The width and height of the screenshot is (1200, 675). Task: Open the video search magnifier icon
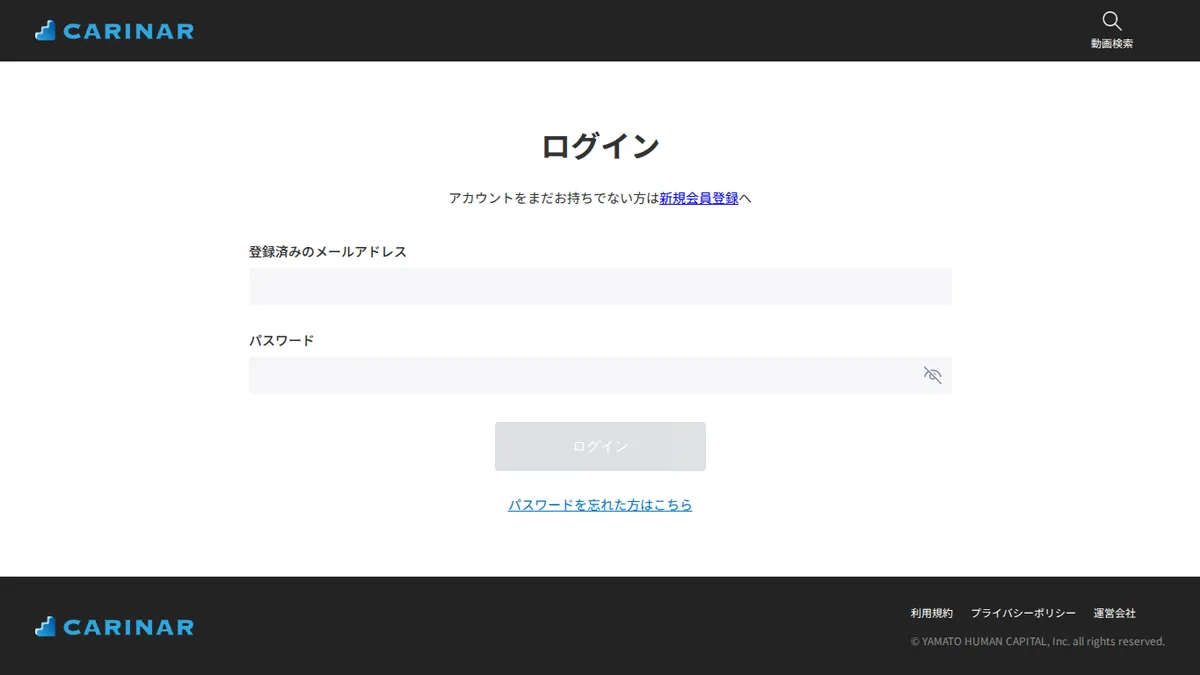pyautogui.click(x=1111, y=21)
